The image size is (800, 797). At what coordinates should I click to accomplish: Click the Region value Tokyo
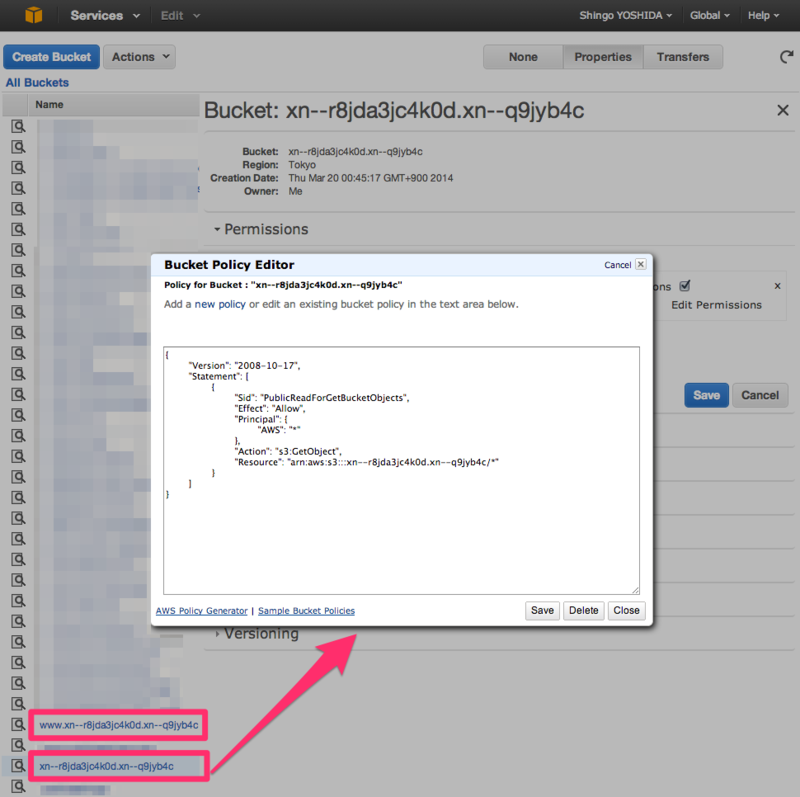pos(302,165)
